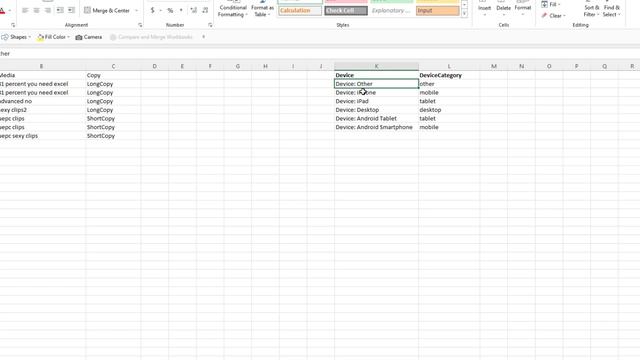Select cell 'Device: iPad'
This screenshot has height=360, width=640.
click(x=376, y=101)
